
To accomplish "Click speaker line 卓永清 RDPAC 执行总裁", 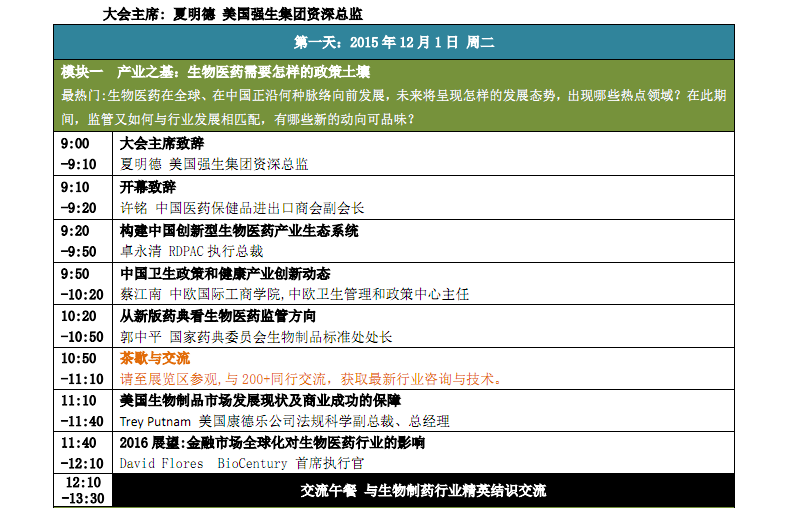I will (191, 251).
